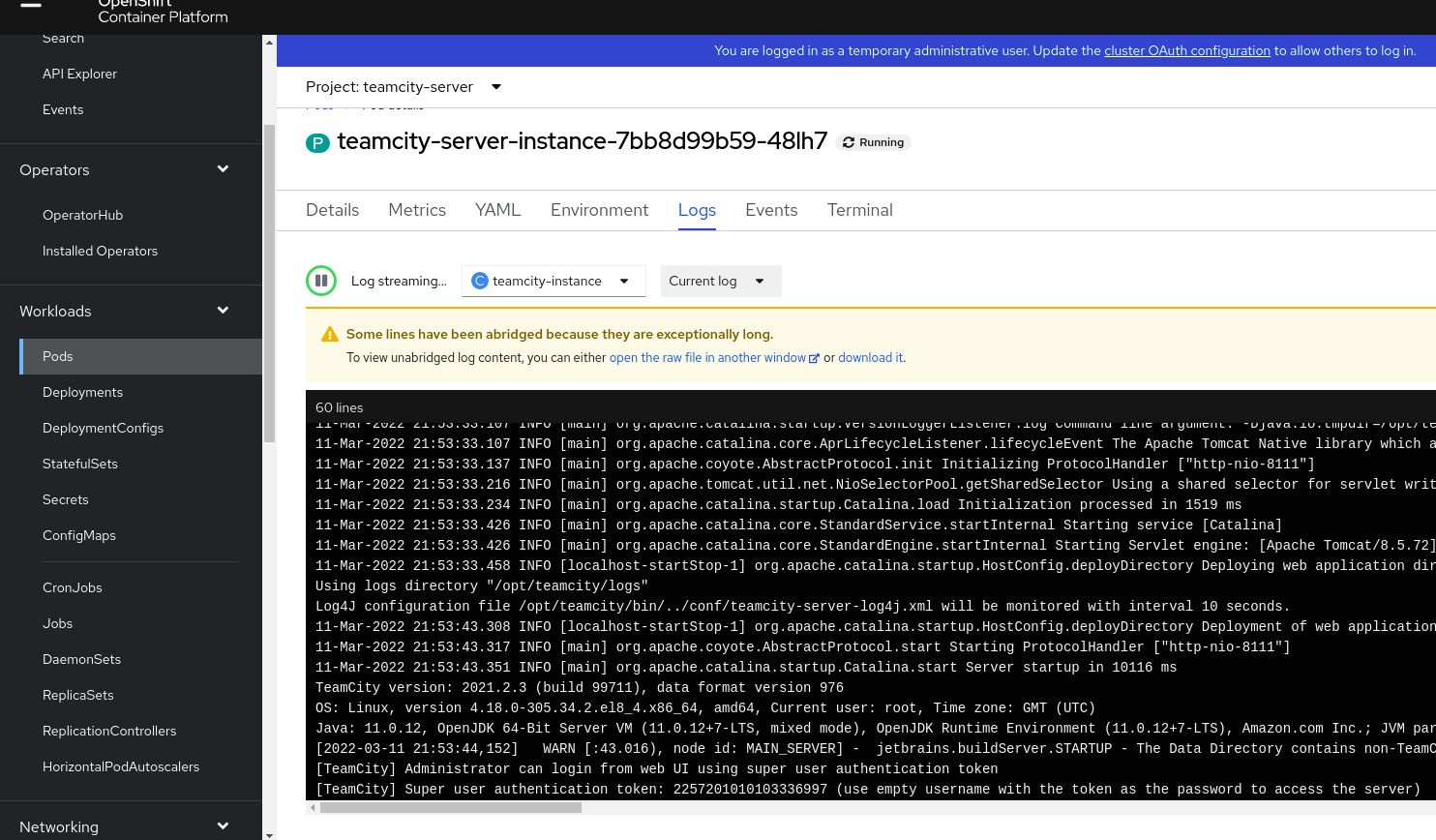Image resolution: width=1436 pixels, height=840 pixels.
Task: Open the Current log dropdown
Action: tap(720, 281)
